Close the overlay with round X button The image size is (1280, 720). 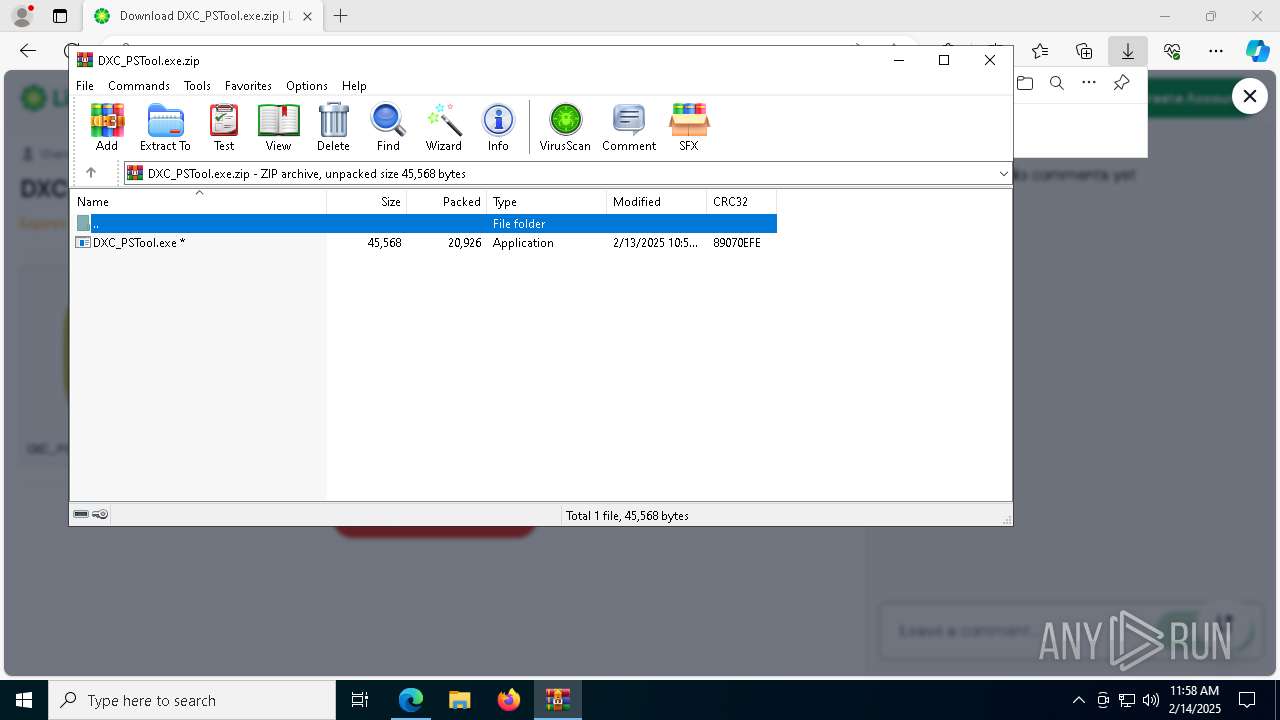1250,96
